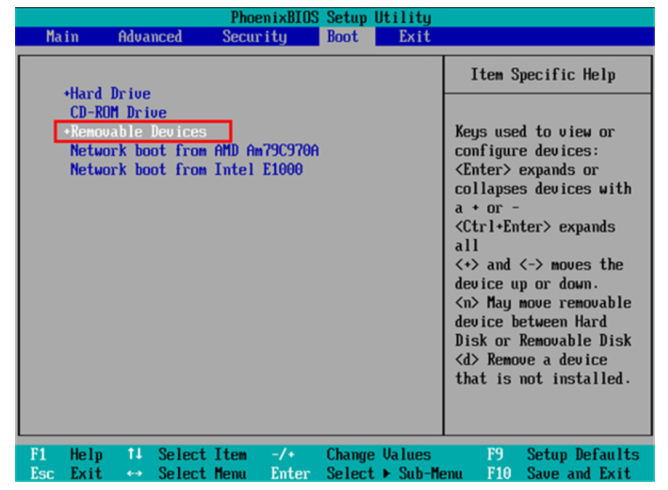Open the Exit menu tab

point(414,37)
